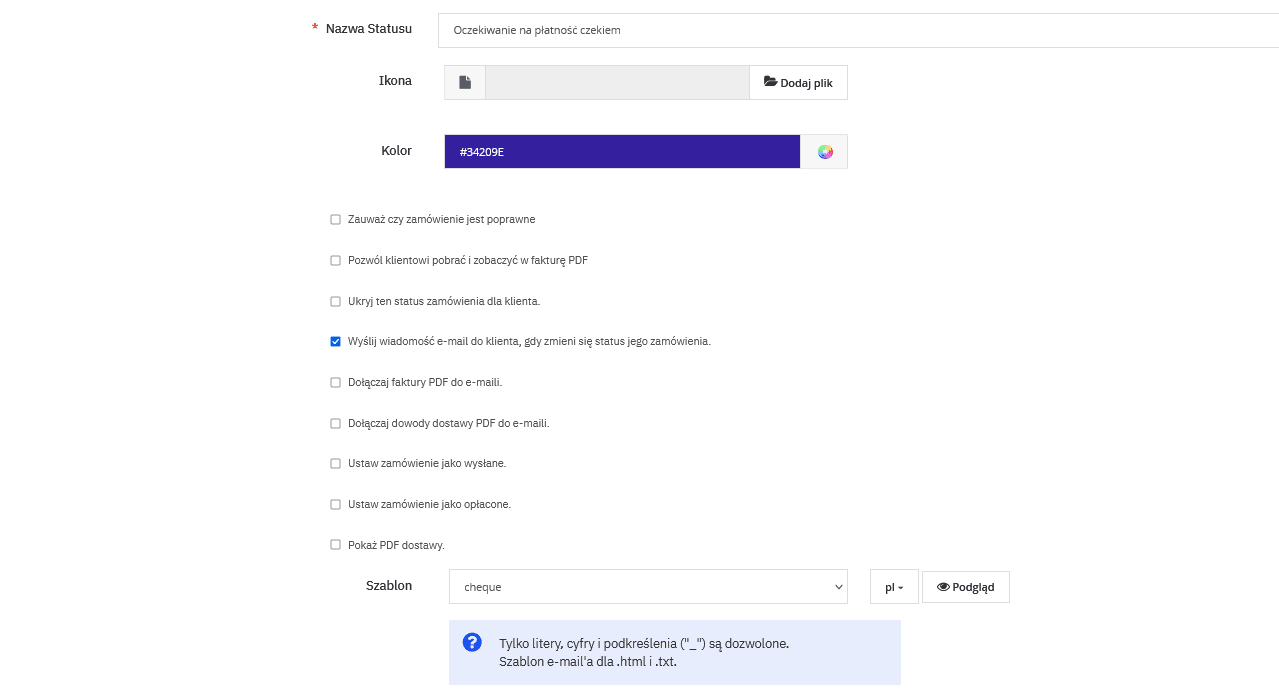Click the blue question mark help icon
This screenshot has height=694, width=1279.
473,642
